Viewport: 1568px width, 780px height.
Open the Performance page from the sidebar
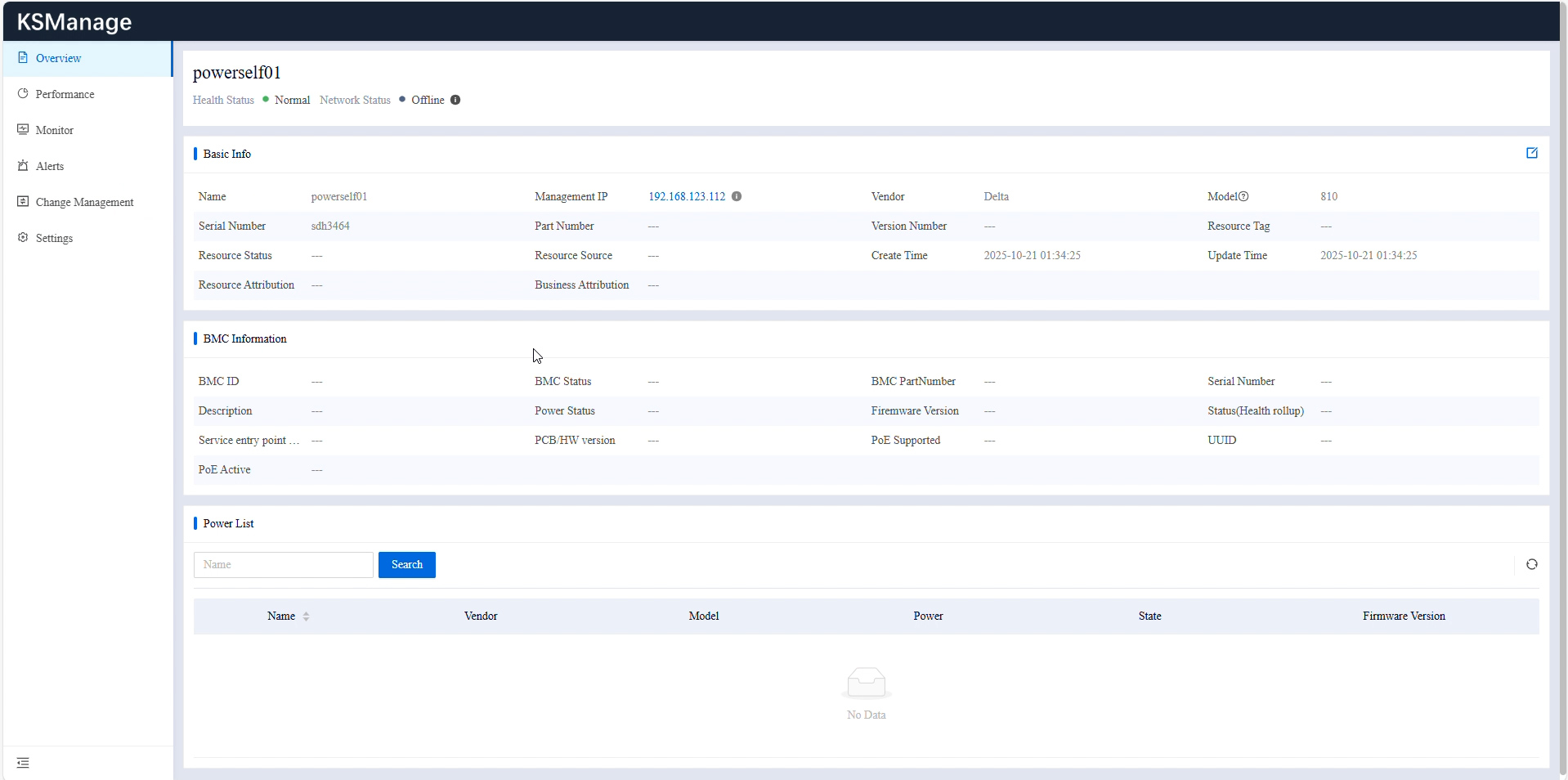pos(65,94)
